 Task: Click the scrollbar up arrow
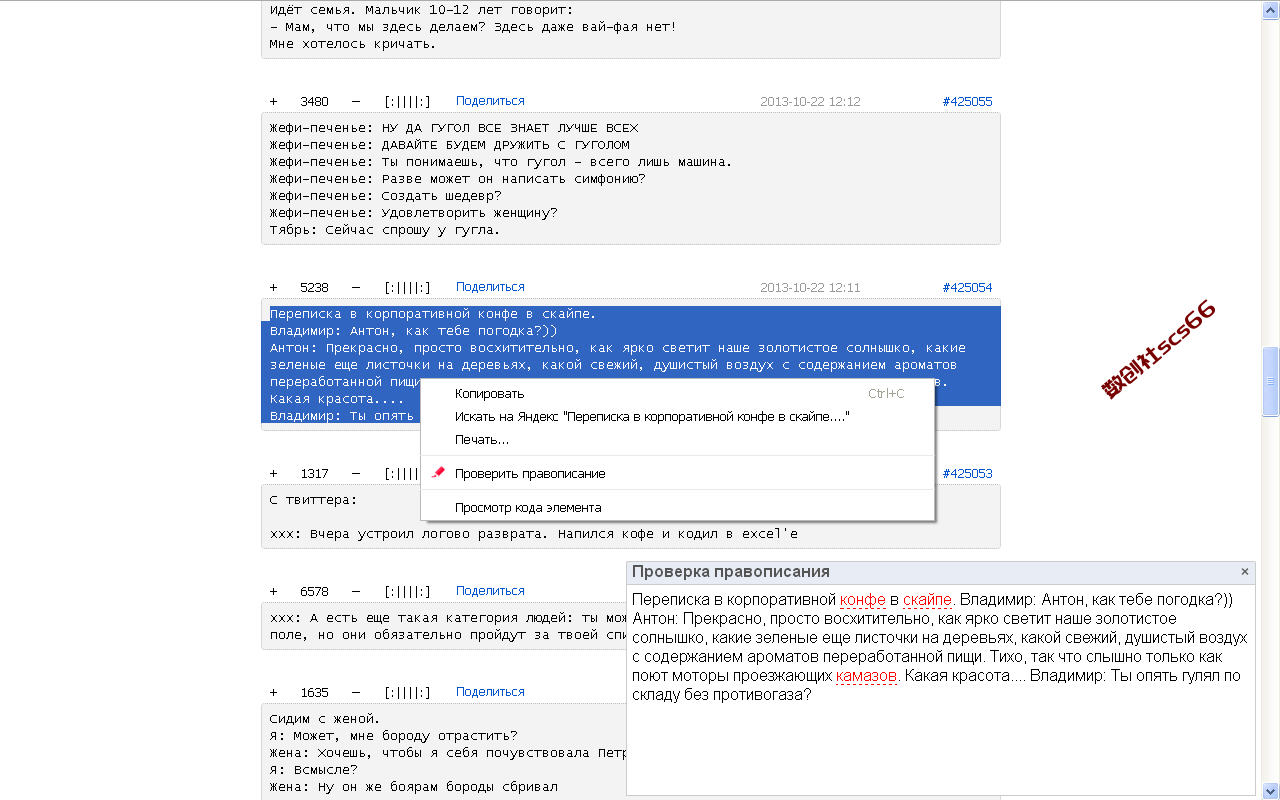pos(1271,8)
